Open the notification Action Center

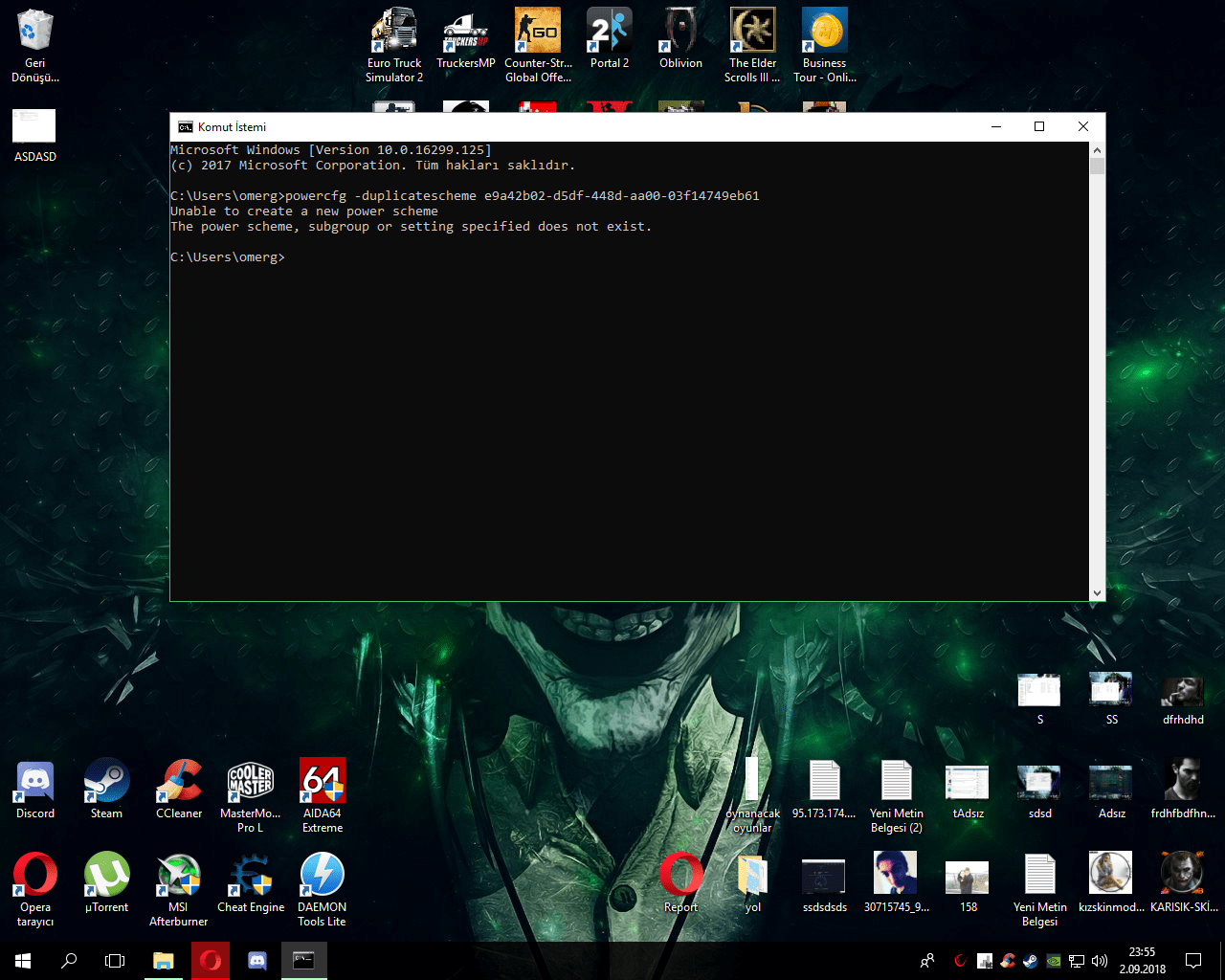1193,961
